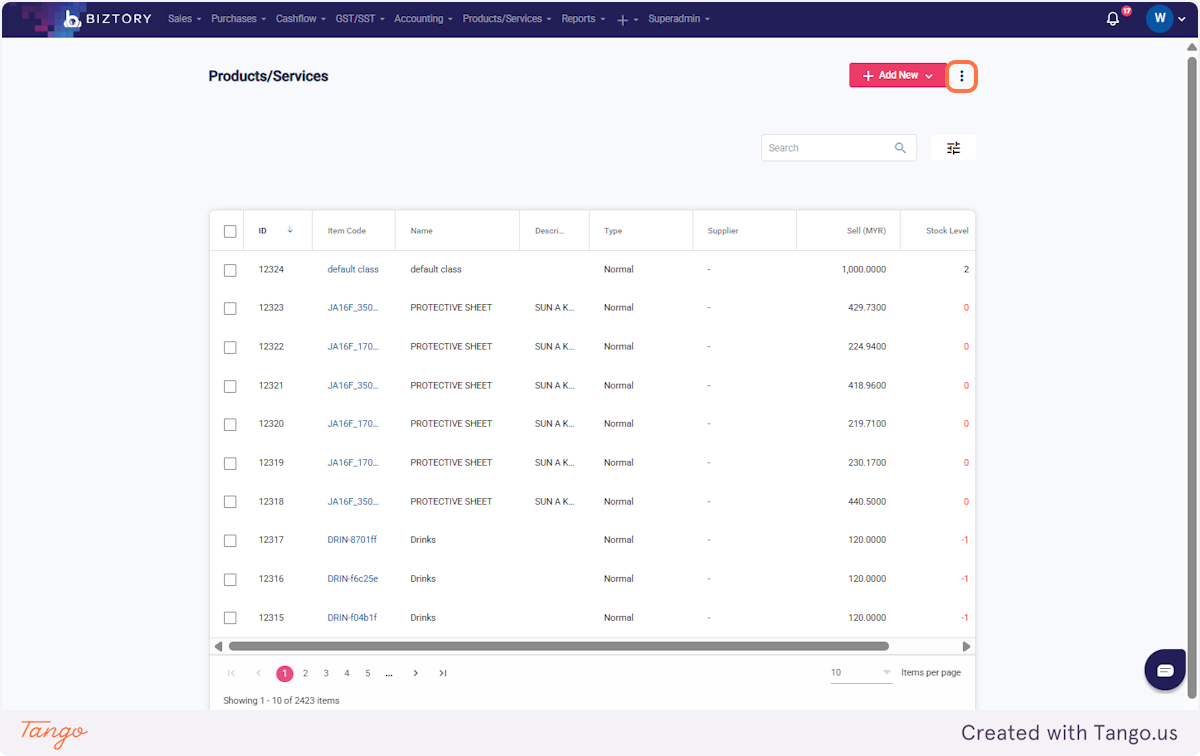Image resolution: width=1200 pixels, height=756 pixels.
Task: Click the Showing 1 - 10 of 2423 items text
Action: (x=281, y=701)
